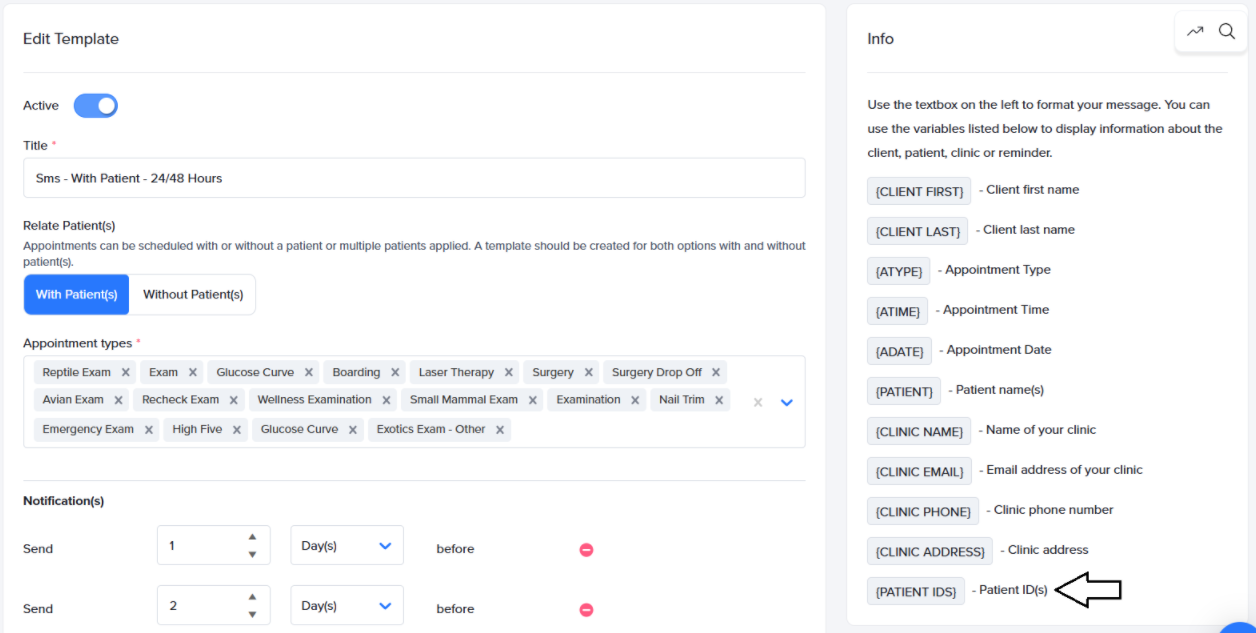Remove the Nail Trim tag
Viewport: 1256px width, 633px height.
point(720,400)
